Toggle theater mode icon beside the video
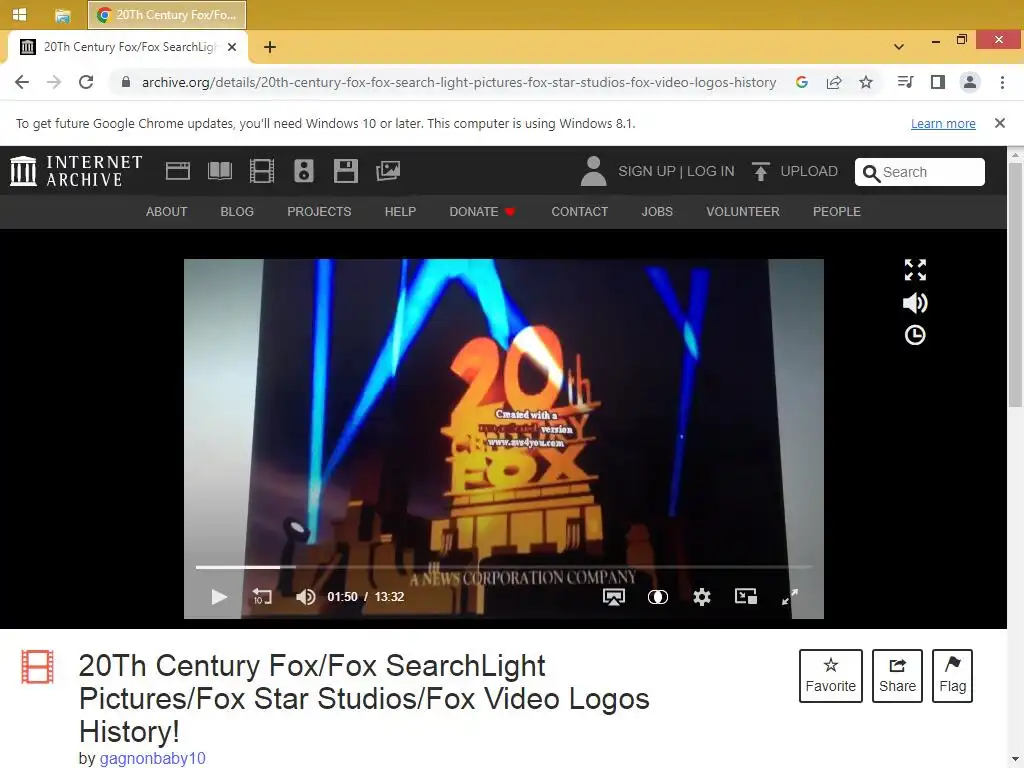This screenshot has width=1024, height=768. [x=915, y=270]
